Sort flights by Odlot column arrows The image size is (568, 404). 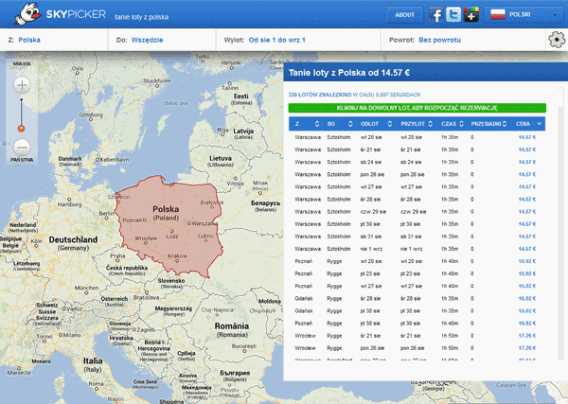point(389,124)
